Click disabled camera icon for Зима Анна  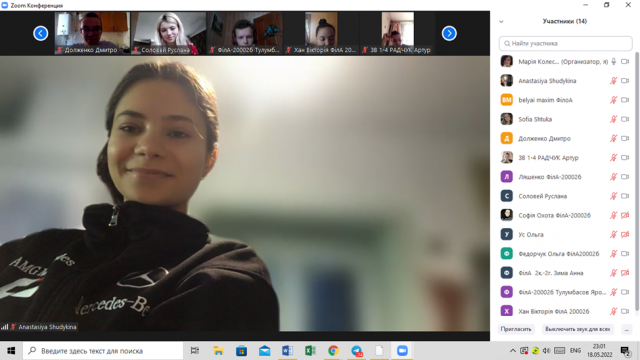coord(625,273)
